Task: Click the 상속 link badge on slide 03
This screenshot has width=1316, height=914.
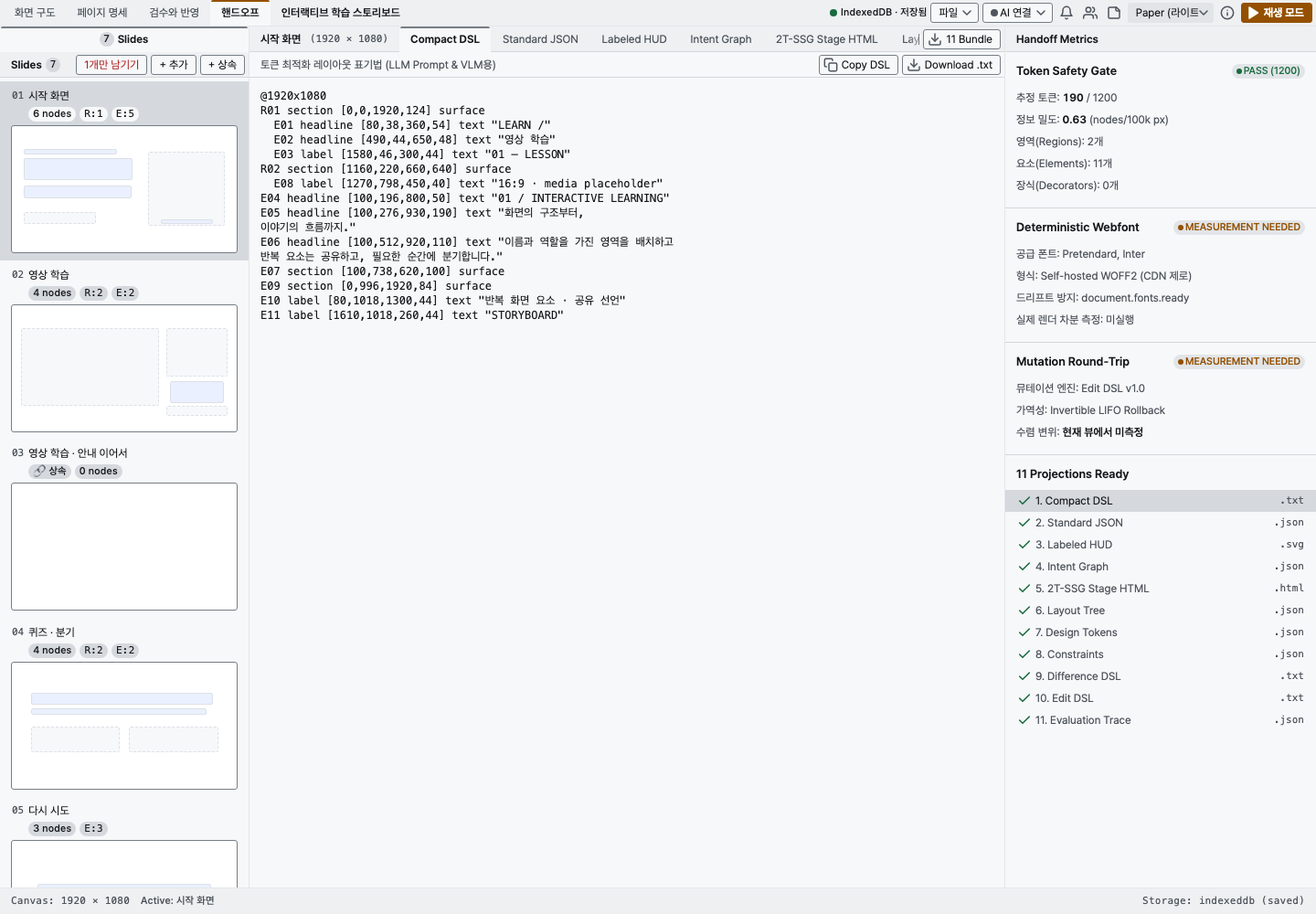Action: tap(50, 472)
